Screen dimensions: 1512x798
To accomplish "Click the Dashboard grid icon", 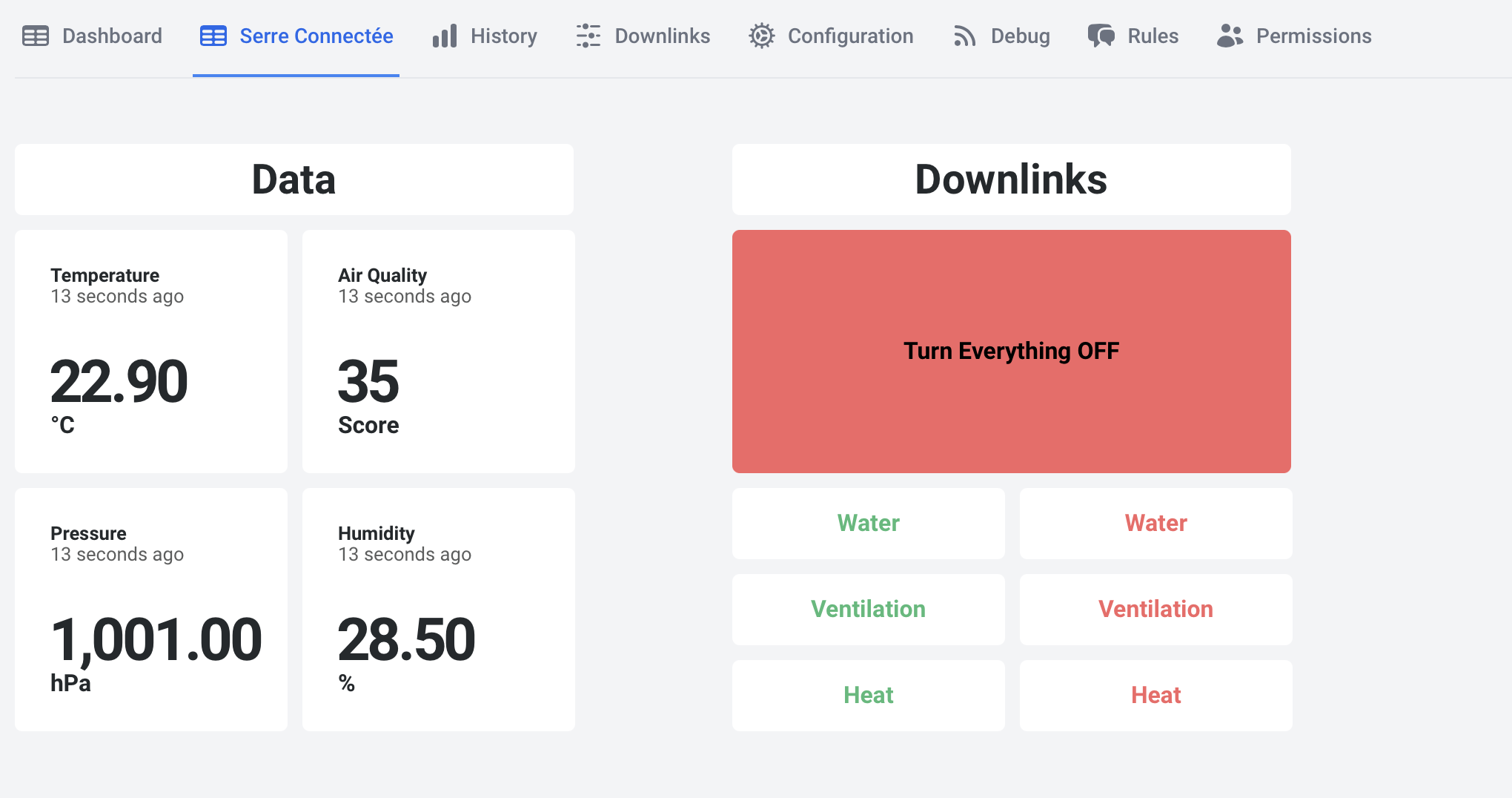I will coord(36,36).
